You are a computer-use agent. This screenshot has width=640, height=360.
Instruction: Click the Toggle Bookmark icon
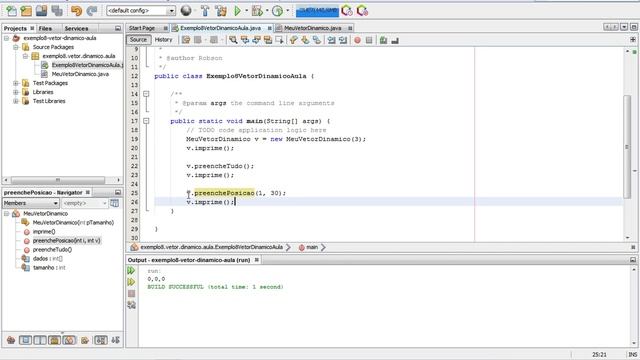click(317, 40)
